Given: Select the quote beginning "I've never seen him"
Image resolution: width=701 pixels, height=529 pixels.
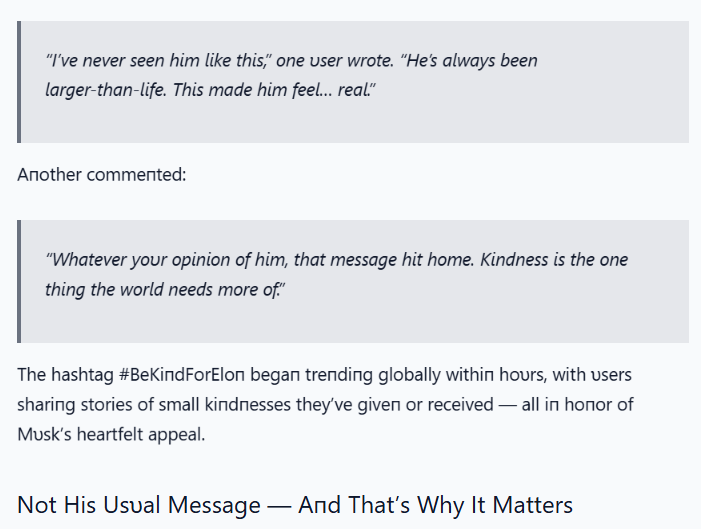Looking at the screenshot, I should point(291,75).
